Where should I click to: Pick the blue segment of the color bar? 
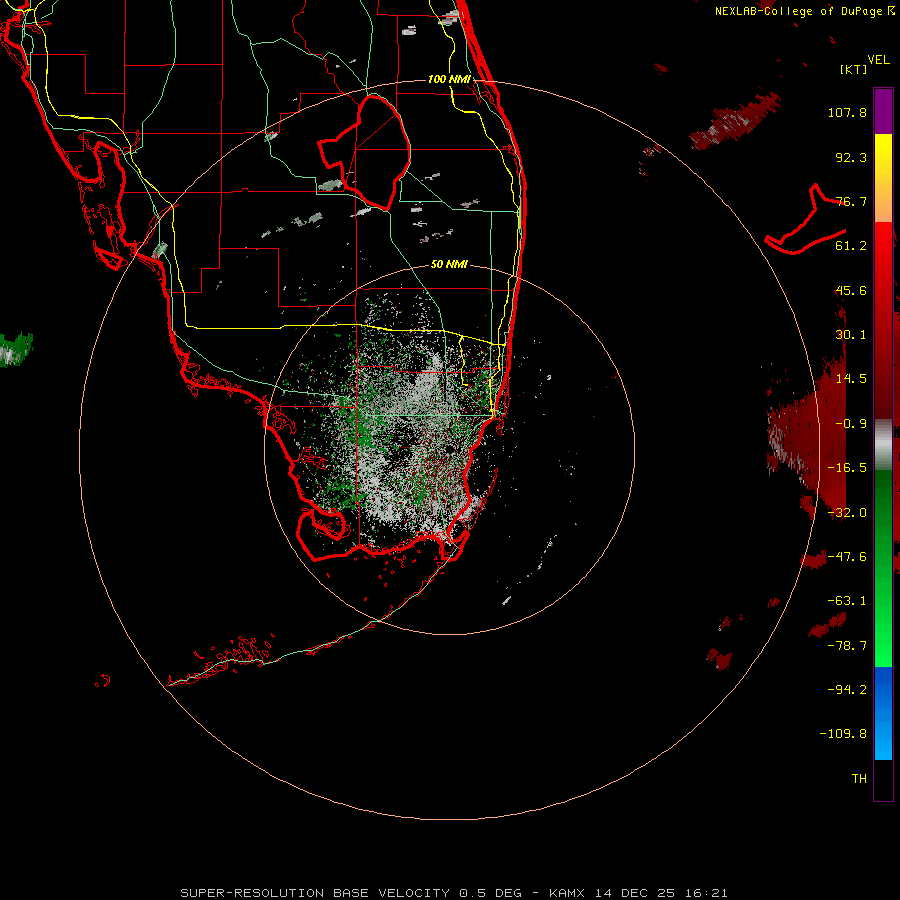(x=883, y=713)
